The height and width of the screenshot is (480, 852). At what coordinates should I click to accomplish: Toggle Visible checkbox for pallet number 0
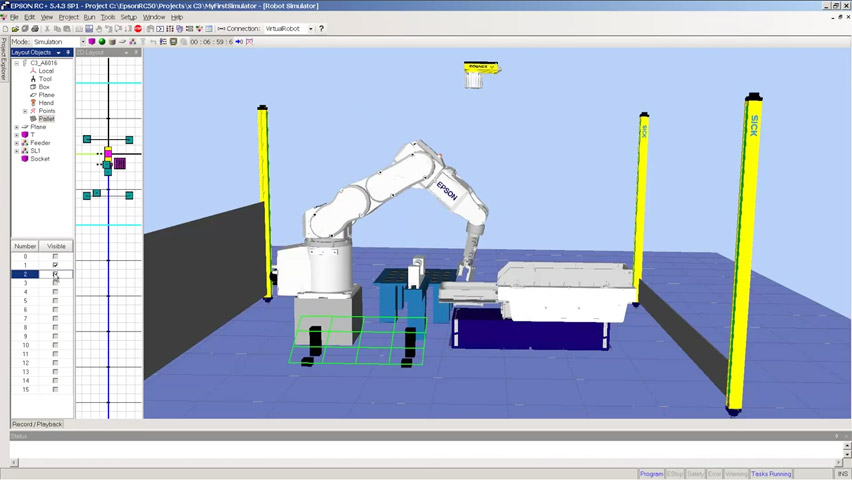coord(55,256)
